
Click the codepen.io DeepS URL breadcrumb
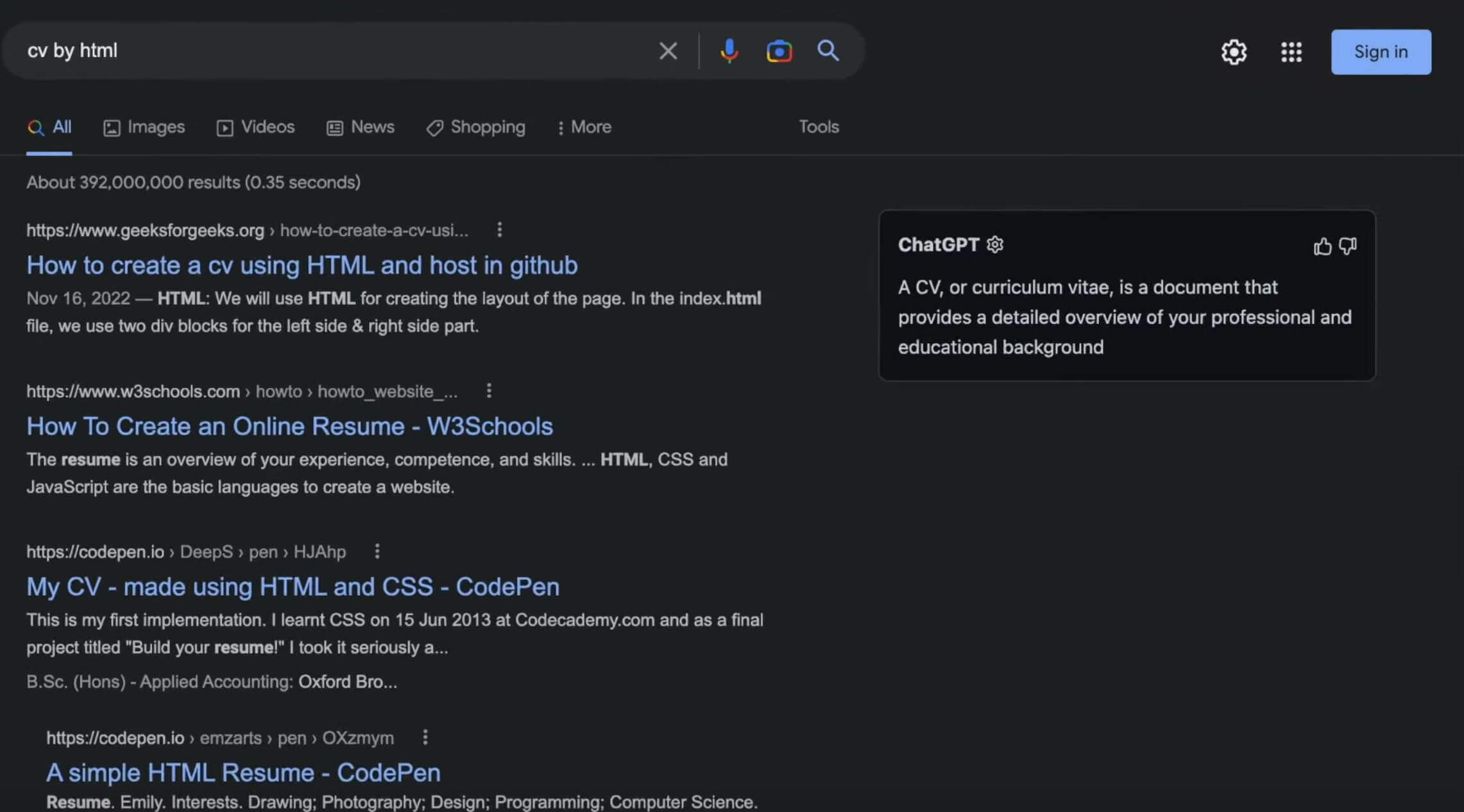(x=186, y=552)
